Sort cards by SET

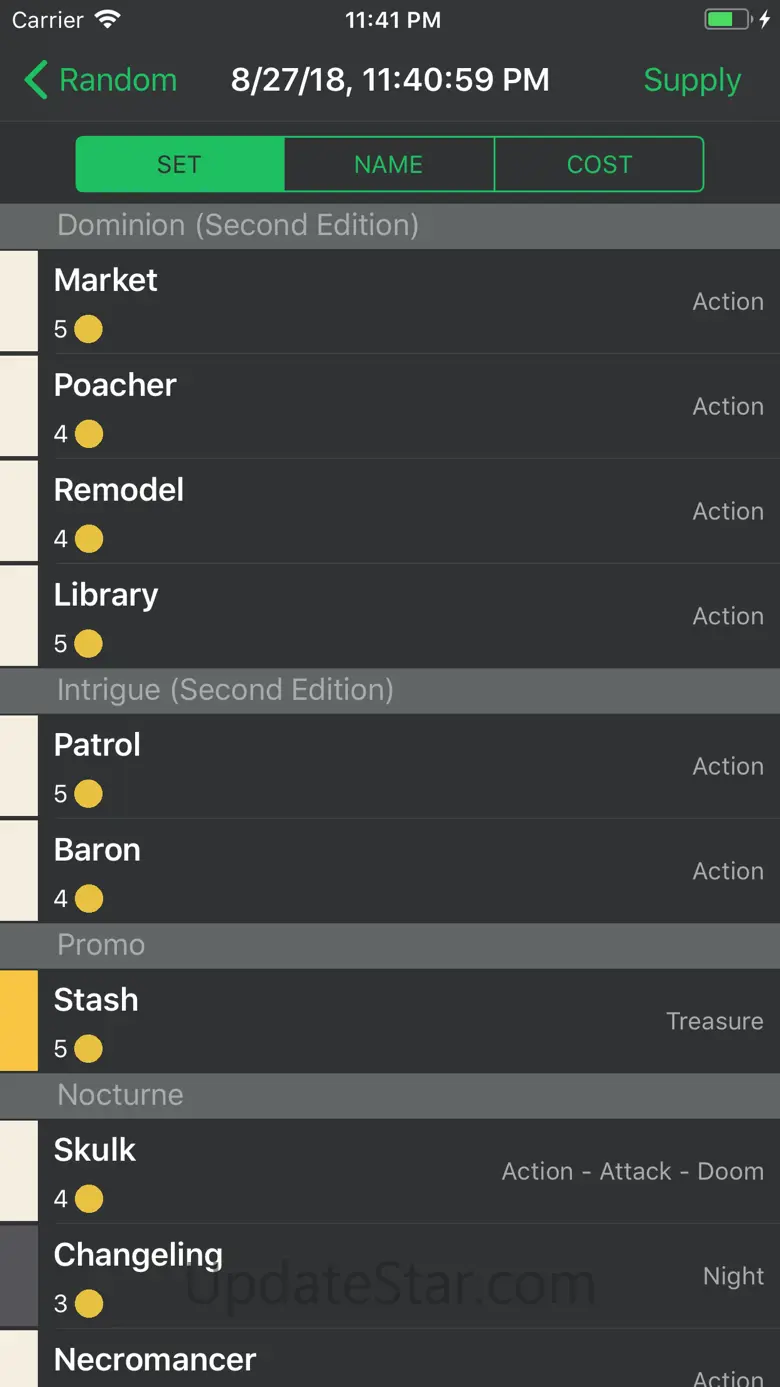pos(180,164)
